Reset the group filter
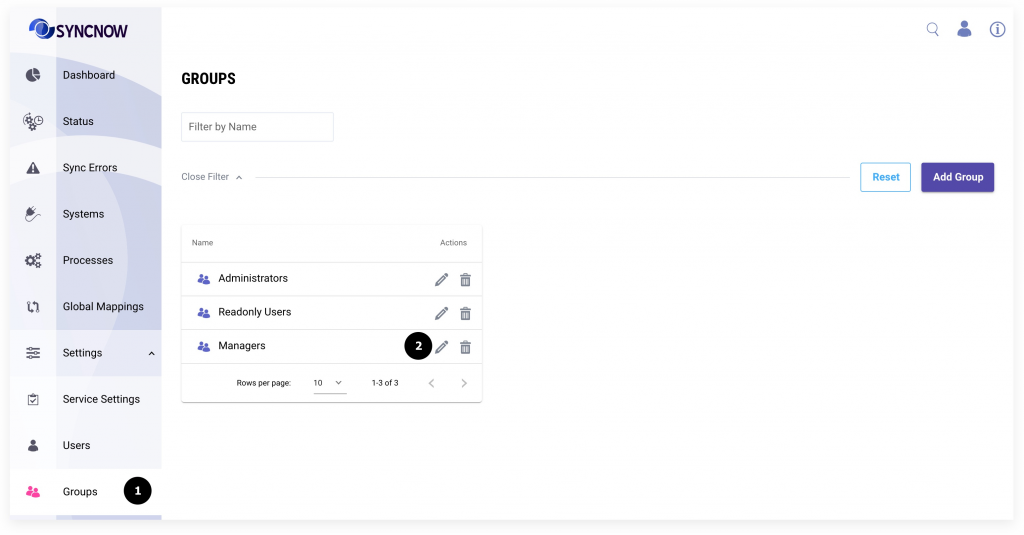Screen dimensions: 1024x535 point(886,177)
